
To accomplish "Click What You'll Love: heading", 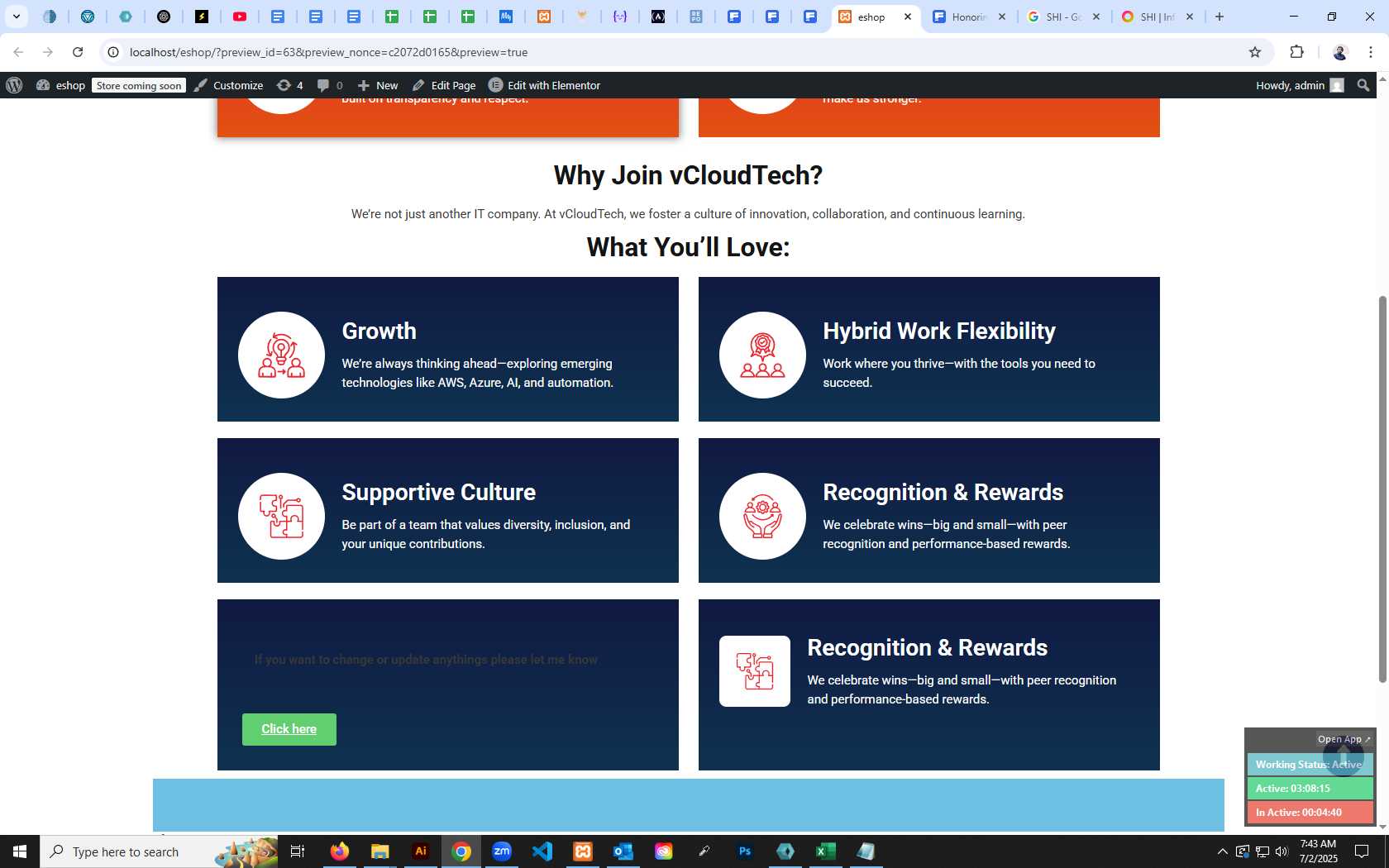I will click(688, 247).
